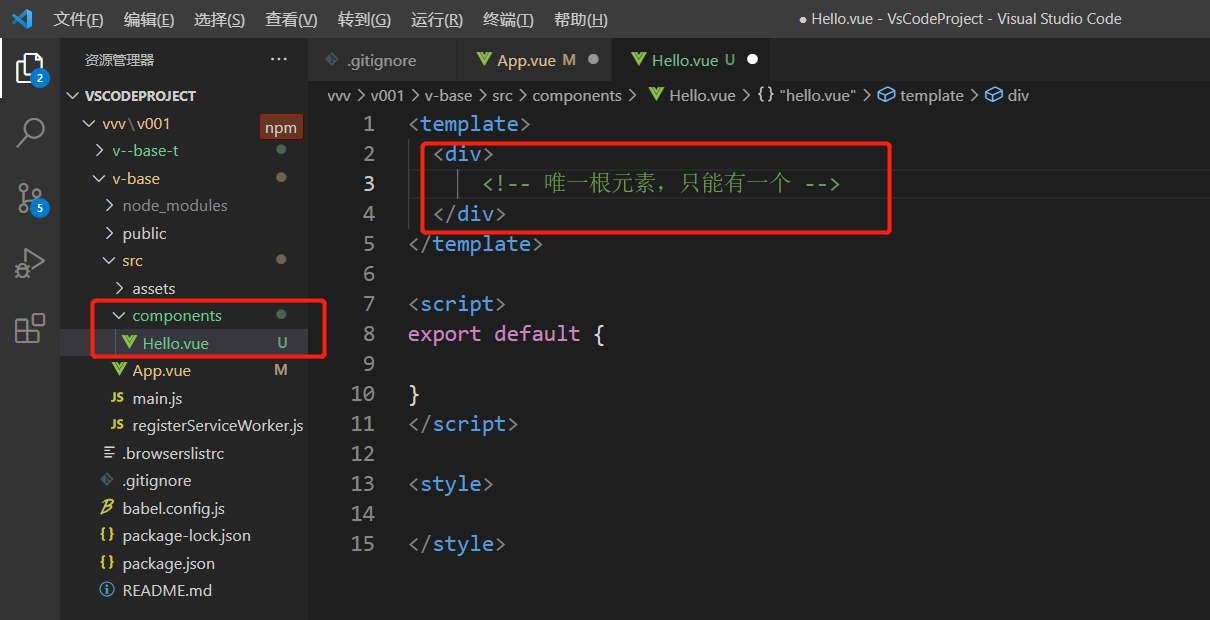Open the Extensions view

point(30,328)
